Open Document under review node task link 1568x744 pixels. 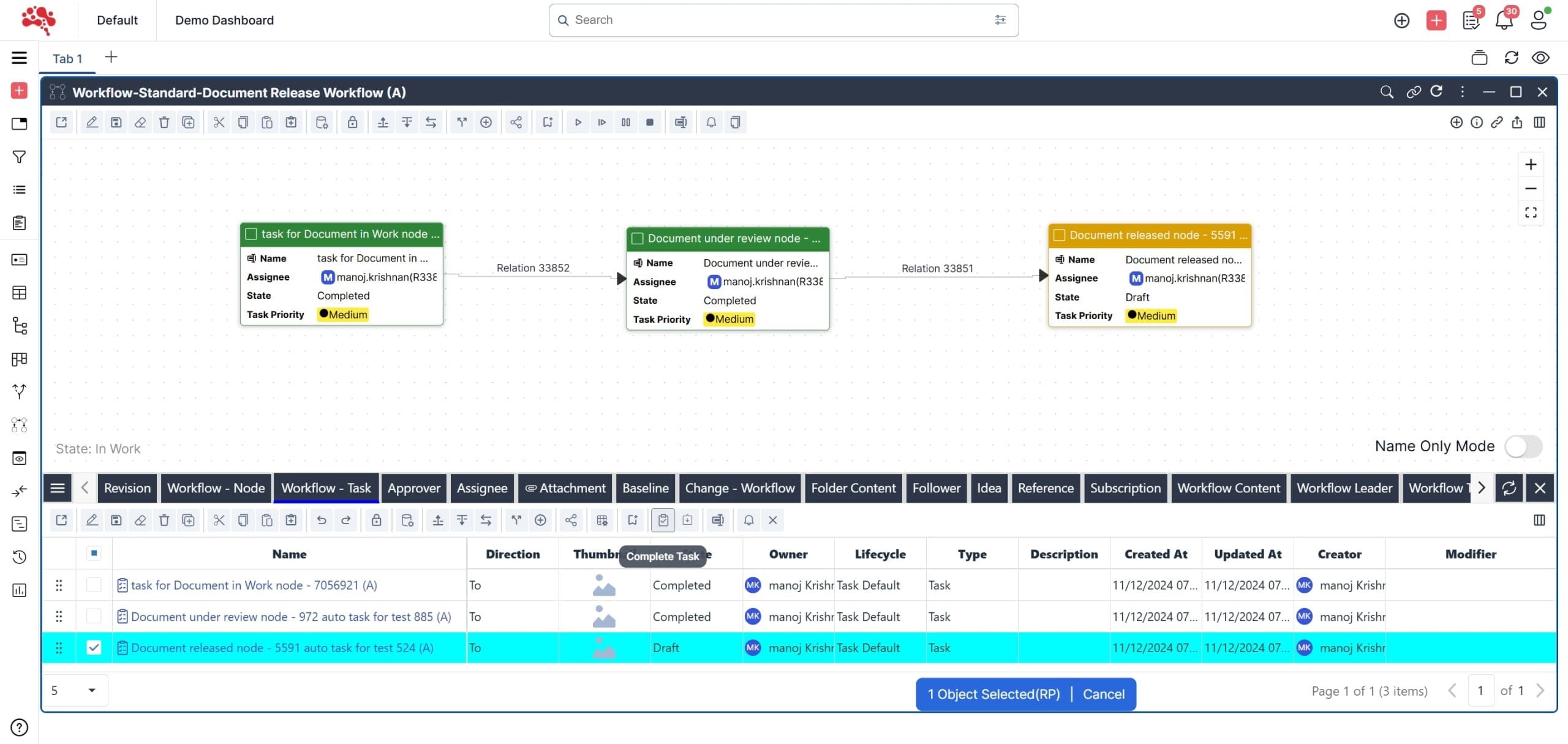click(290, 617)
